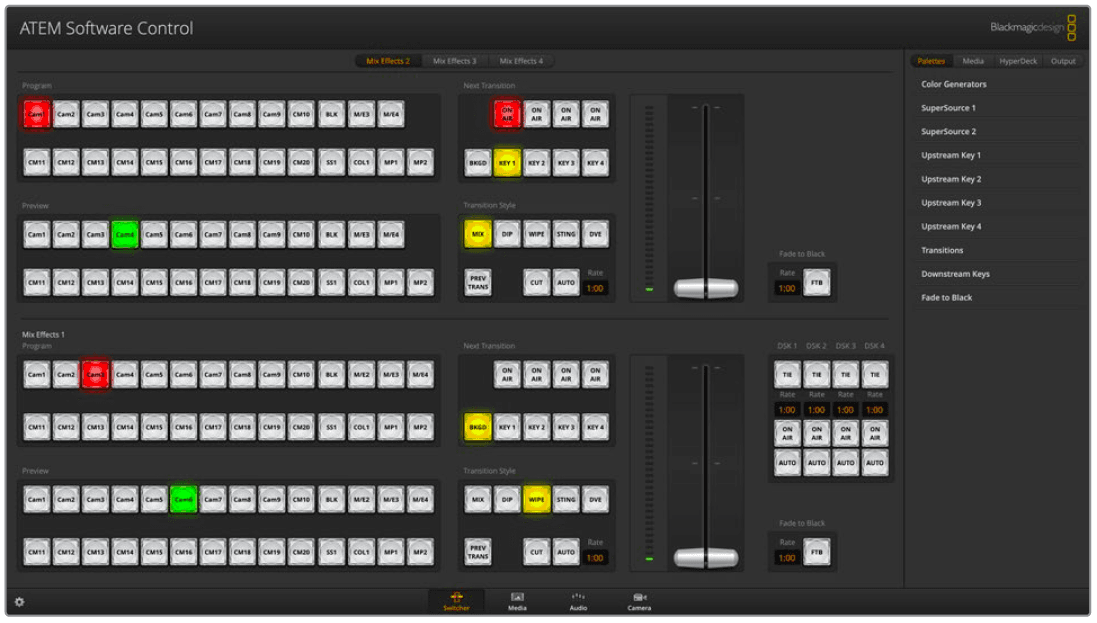Select the DIP transition style in Mix Effects 1
This screenshot has width=1097, height=623.
point(506,498)
